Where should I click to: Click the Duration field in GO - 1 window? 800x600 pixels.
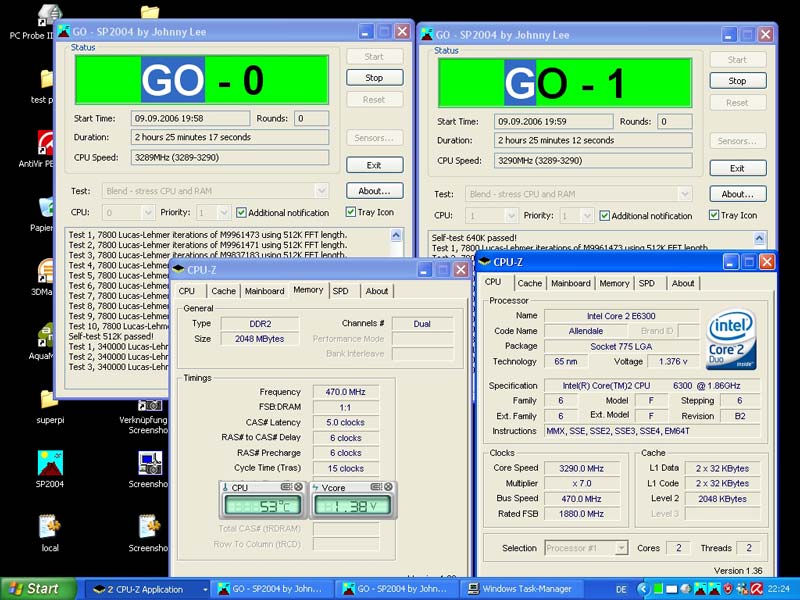tap(593, 140)
